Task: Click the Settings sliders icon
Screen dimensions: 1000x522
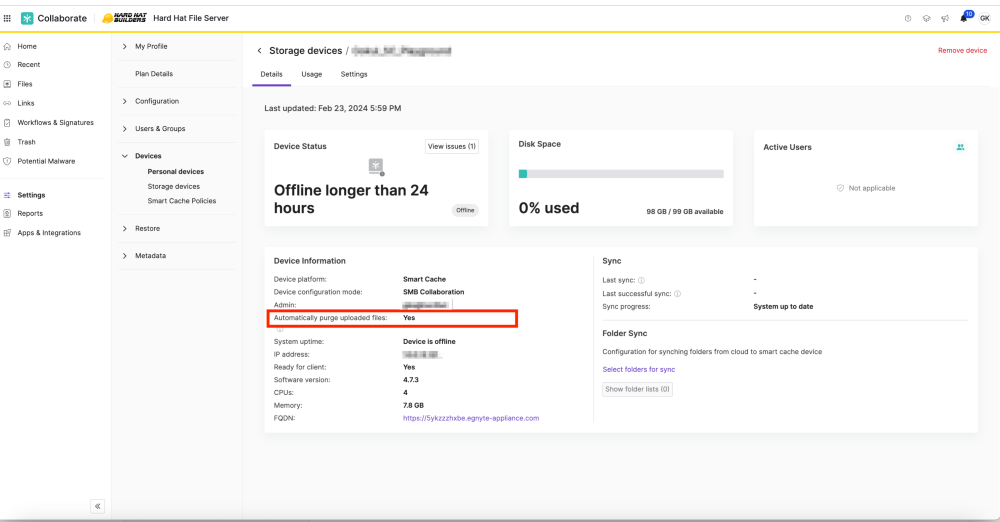Action: (x=7, y=195)
